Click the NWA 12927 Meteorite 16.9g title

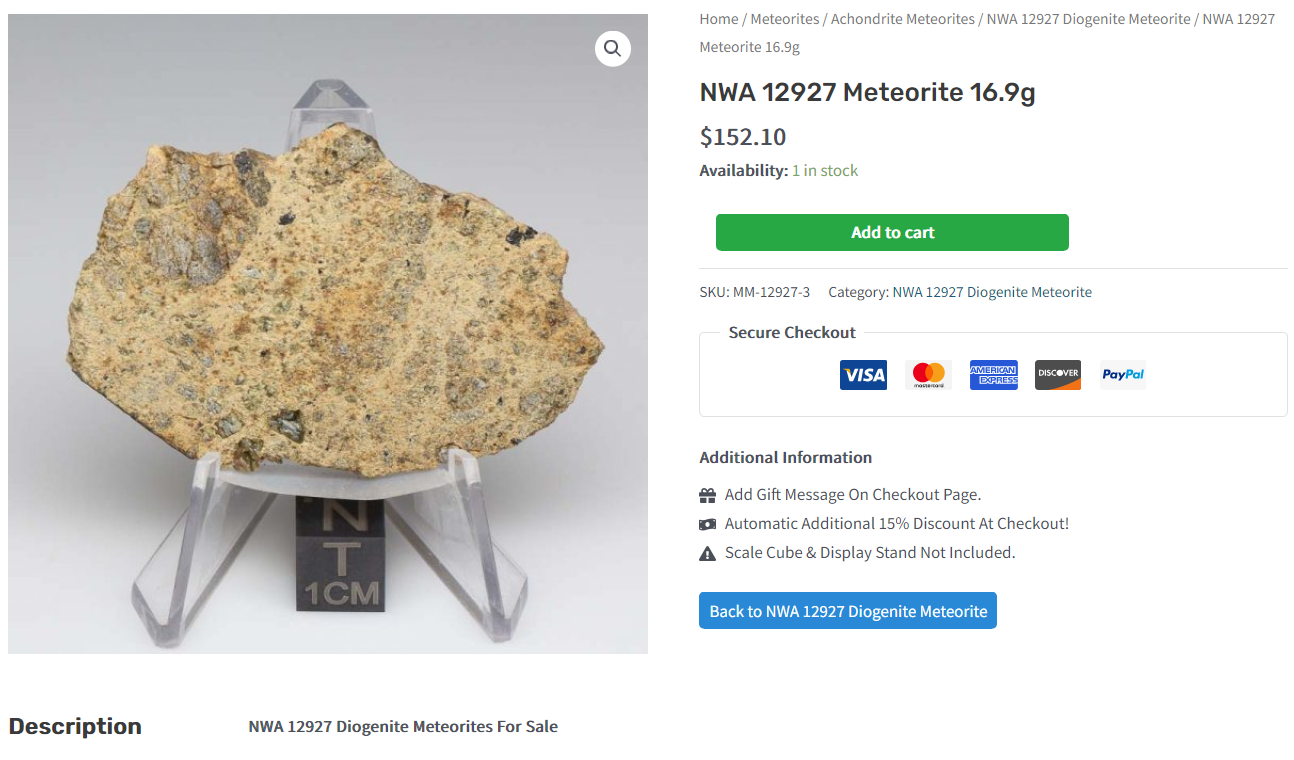[867, 92]
